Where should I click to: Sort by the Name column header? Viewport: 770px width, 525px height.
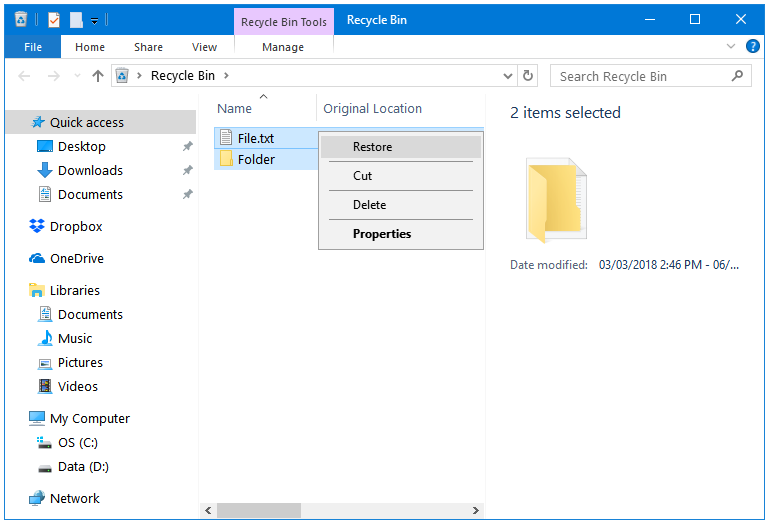click(234, 109)
